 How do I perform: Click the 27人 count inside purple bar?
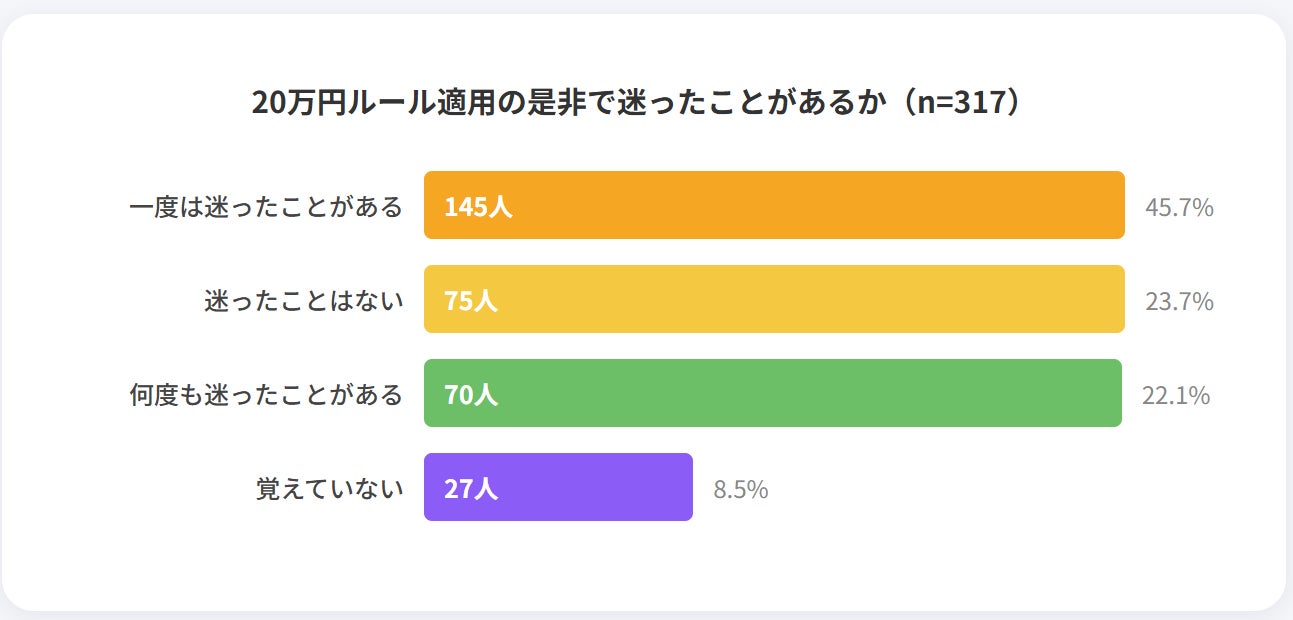coord(470,489)
